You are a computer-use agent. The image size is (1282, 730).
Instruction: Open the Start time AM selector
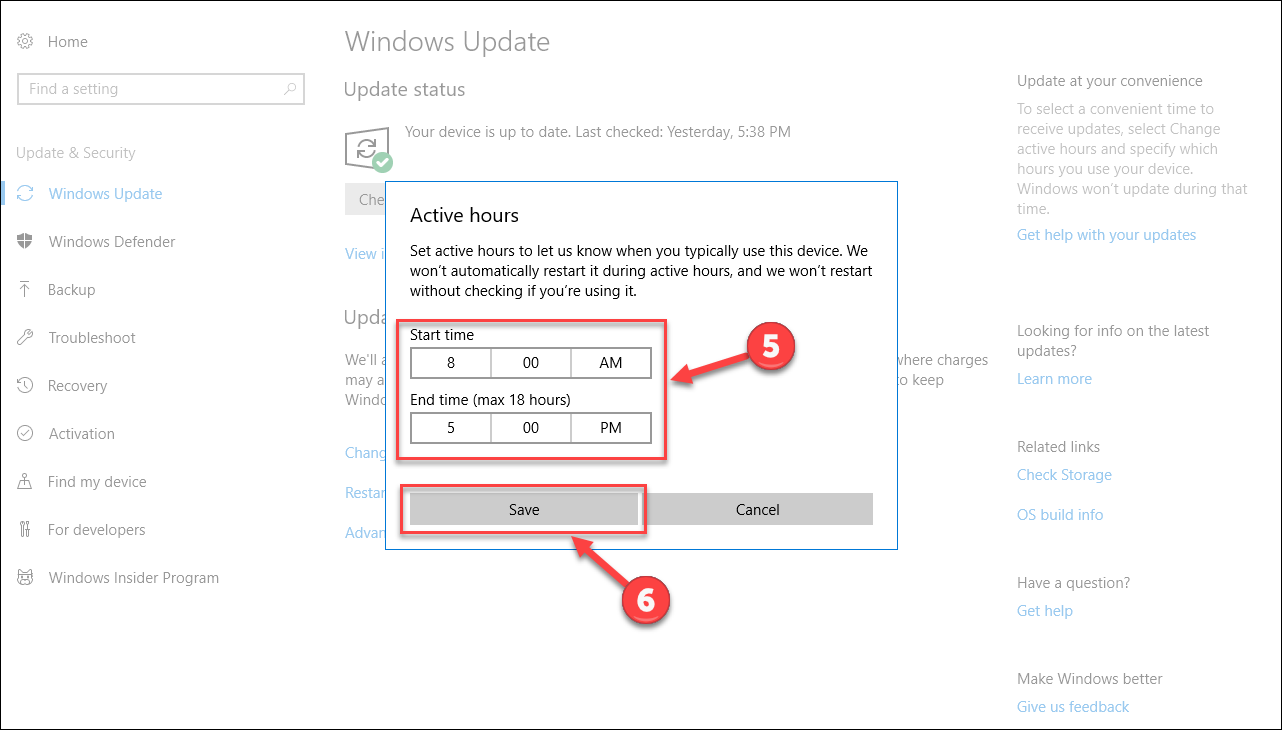tap(611, 363)
